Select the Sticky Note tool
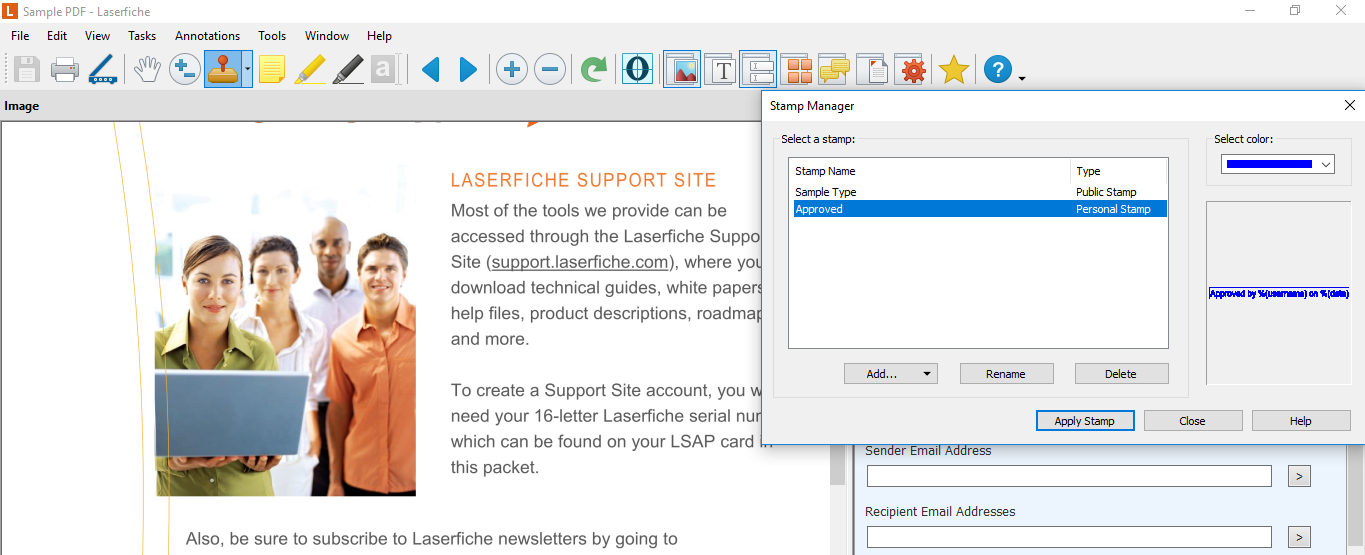 (x=272, y=69)
